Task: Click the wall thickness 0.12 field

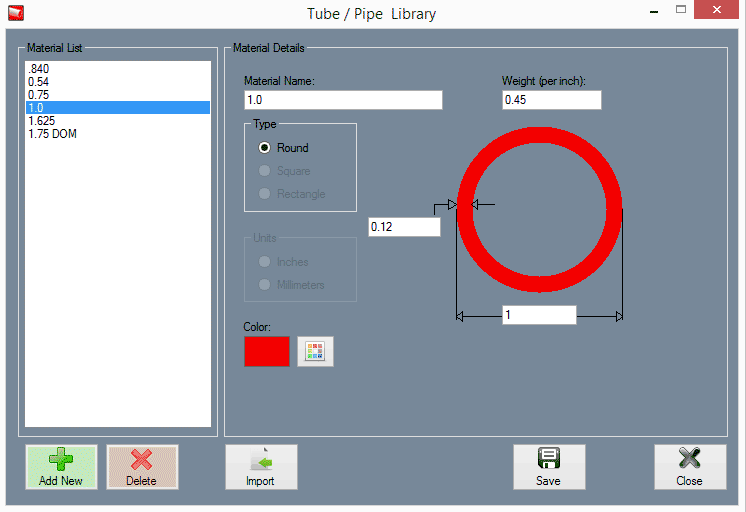Action: pyautogui.click(x=404, y=227)
